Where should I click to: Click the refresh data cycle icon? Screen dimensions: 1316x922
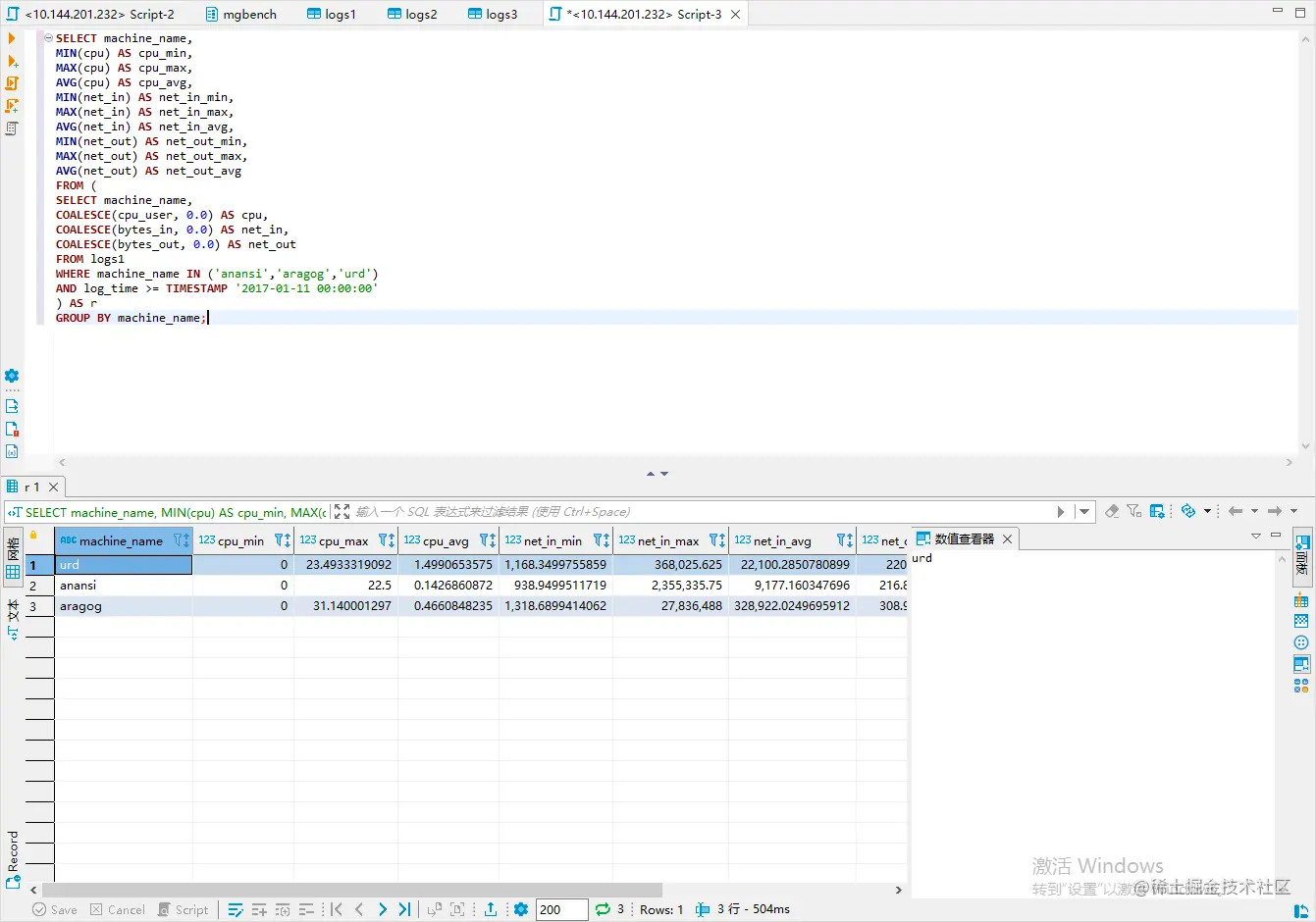(1188, 511)
